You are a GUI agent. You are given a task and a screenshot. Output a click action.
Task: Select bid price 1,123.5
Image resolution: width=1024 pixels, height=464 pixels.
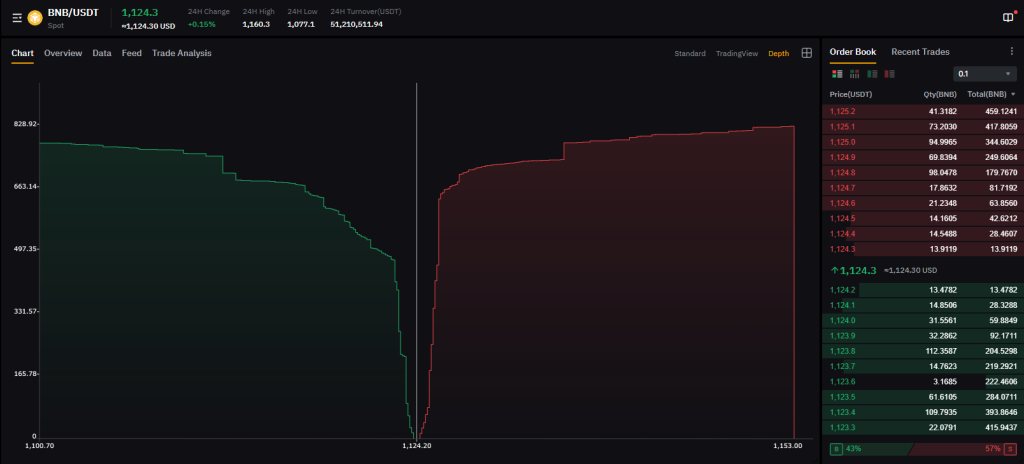click(842, 397)
